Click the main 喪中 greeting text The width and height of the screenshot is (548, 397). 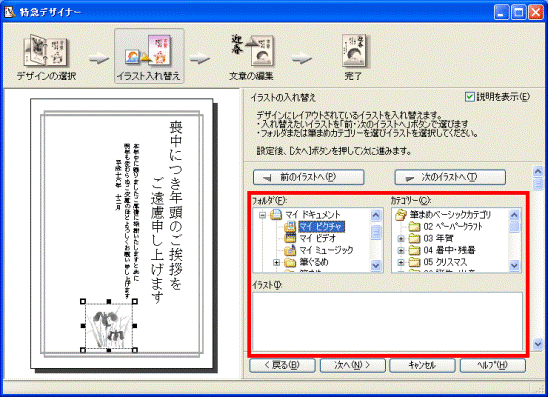click(x=167, y=211)
